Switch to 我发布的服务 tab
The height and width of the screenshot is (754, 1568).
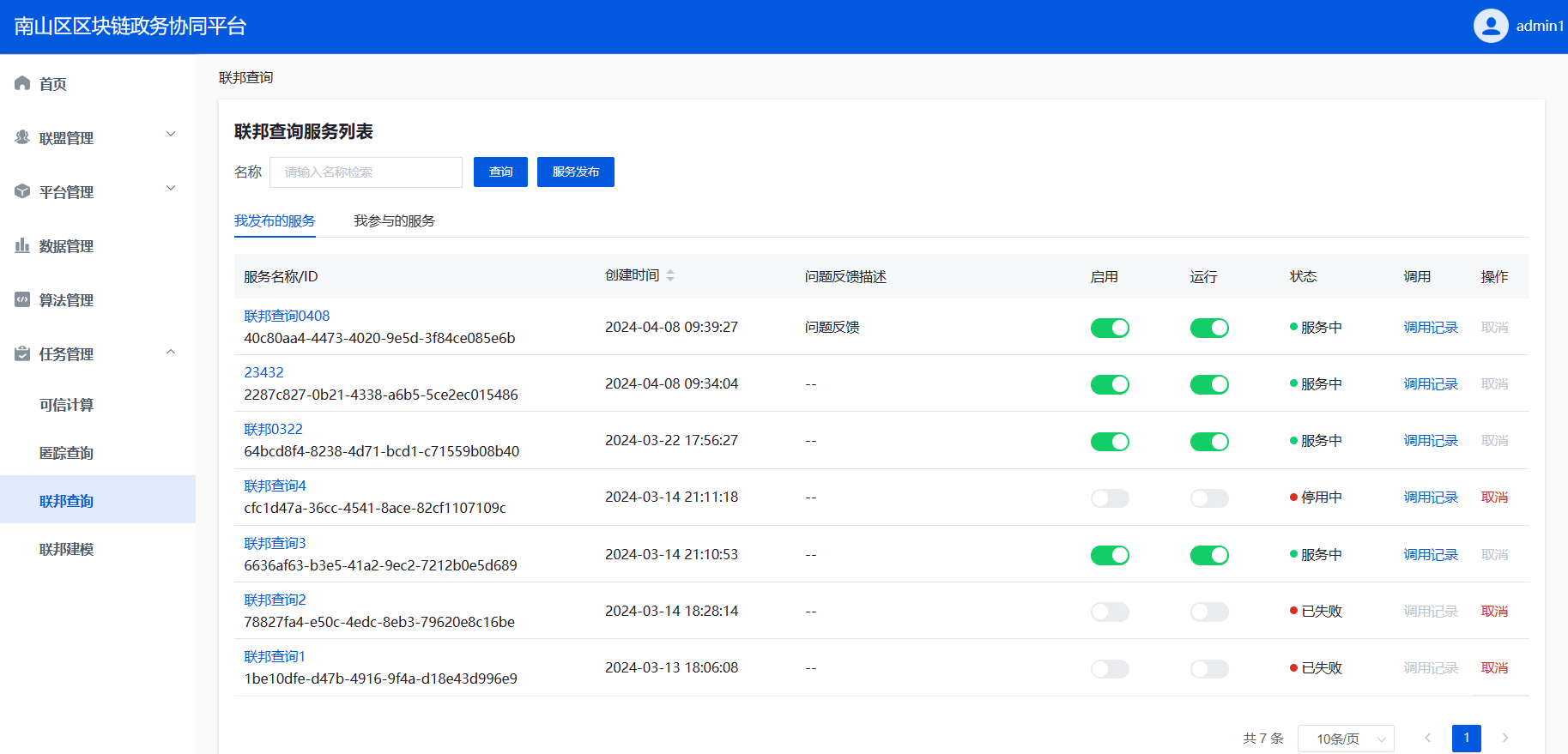[x=275, y=220]
